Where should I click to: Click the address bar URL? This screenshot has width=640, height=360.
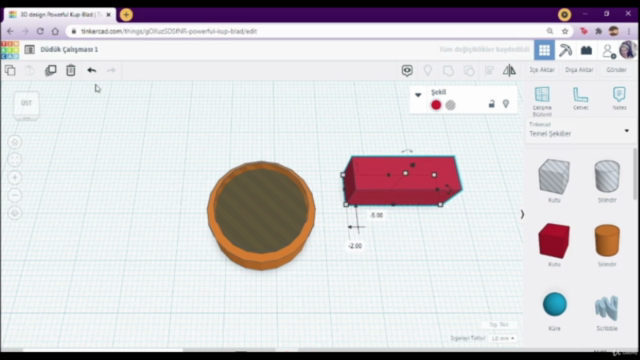click(x=169, y=31)
